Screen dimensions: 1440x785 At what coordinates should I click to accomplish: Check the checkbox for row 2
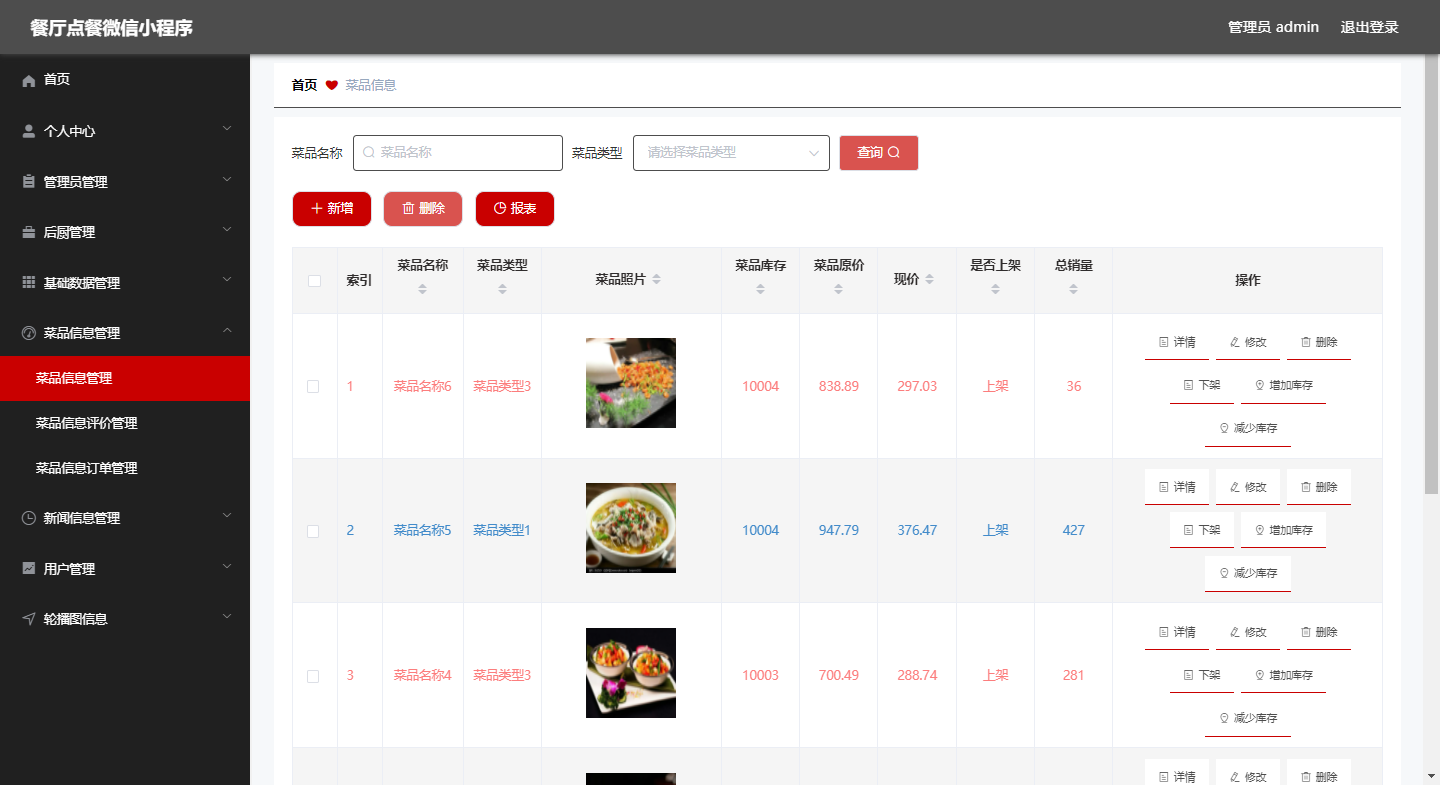pos(313,531)
